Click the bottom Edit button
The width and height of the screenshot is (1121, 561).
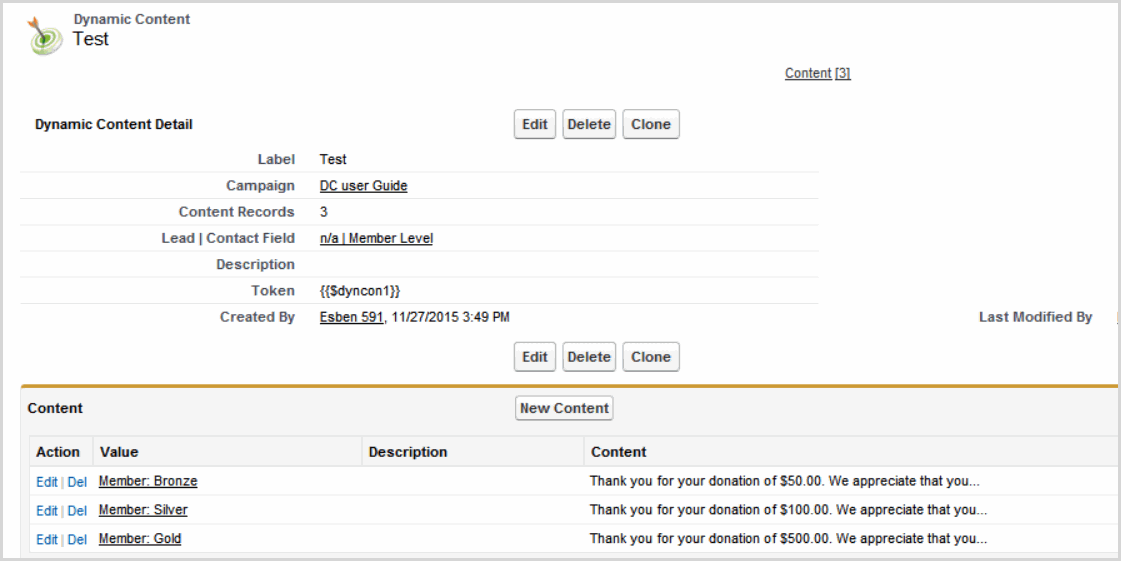(535, 357)
